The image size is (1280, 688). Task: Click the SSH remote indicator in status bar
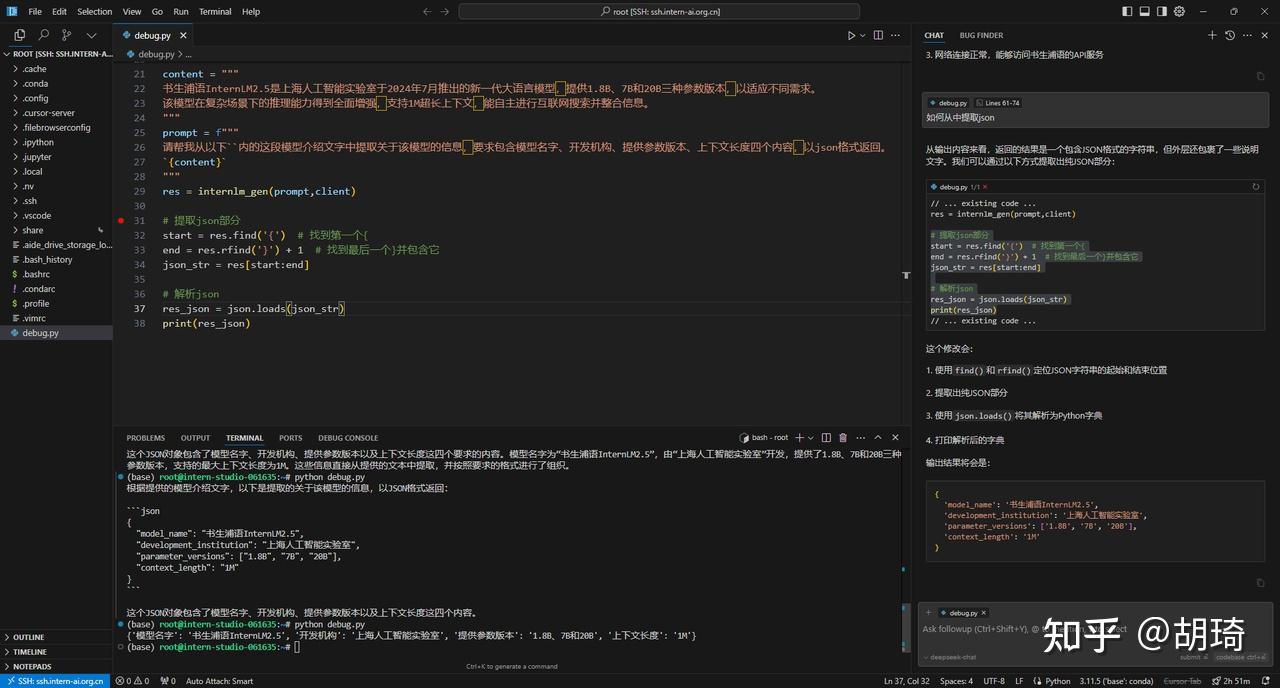pos(53,681)
